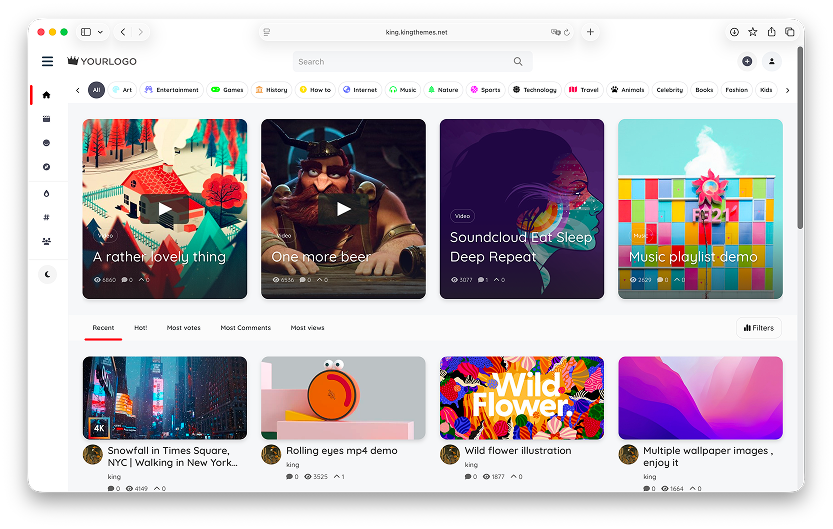Select the All category chip
This screenshot has height=529, width=833.
point(96,90)
